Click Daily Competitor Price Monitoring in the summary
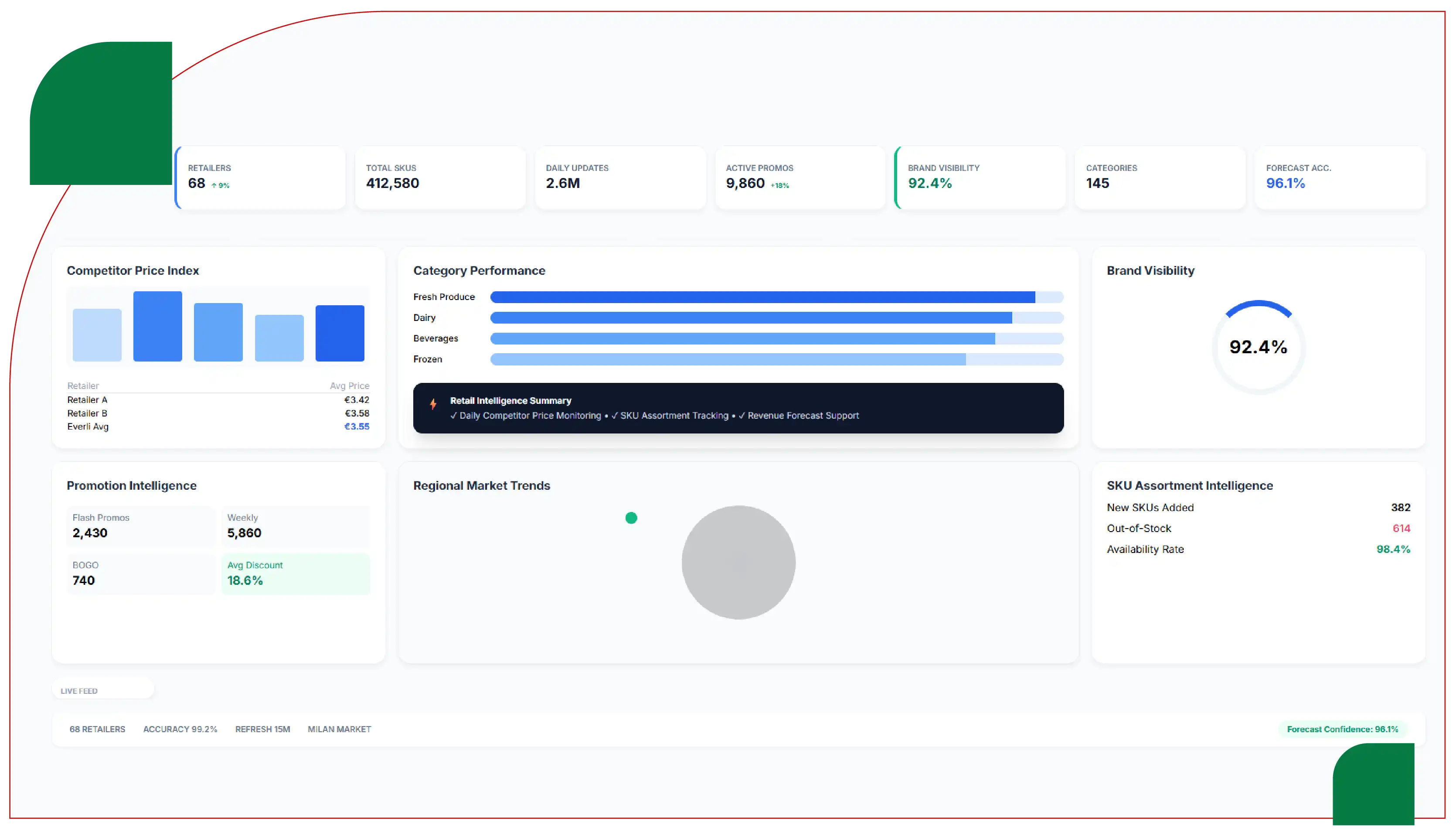 530,416
